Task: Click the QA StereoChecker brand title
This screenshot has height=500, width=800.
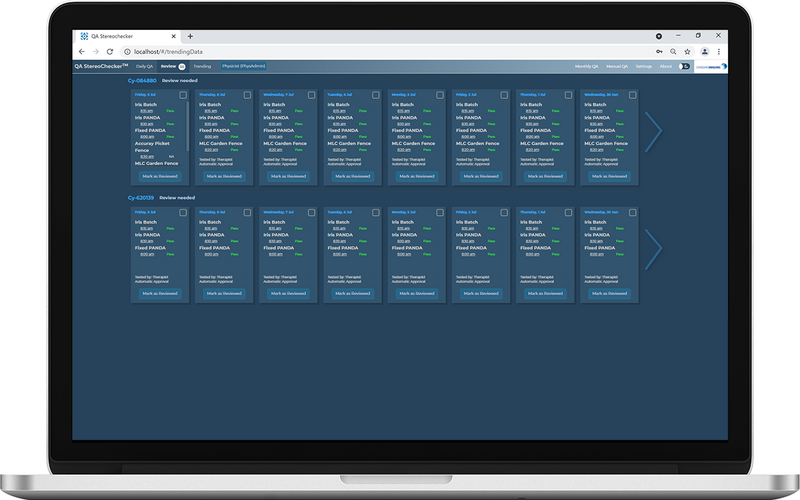Action: click(101, 66)
